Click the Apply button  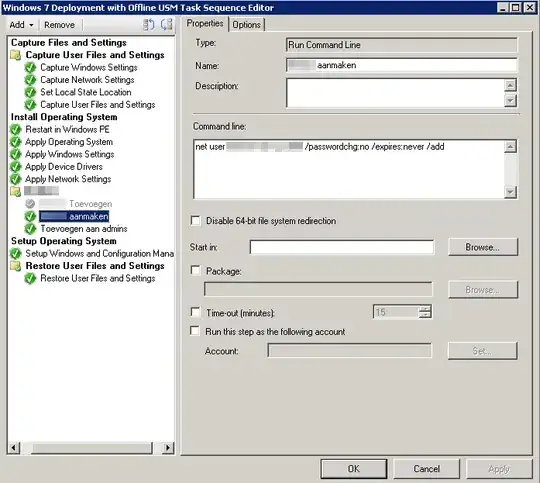(499, 469)
